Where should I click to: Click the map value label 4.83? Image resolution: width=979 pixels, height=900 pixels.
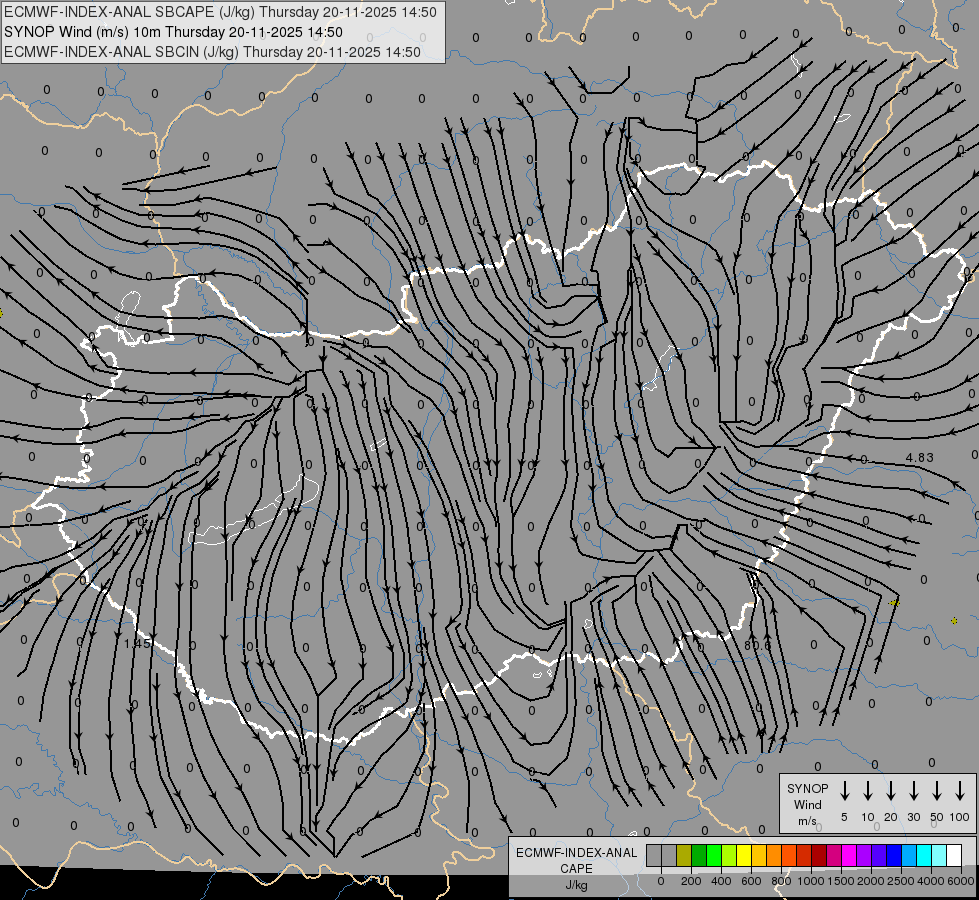(x=920, y=458)
